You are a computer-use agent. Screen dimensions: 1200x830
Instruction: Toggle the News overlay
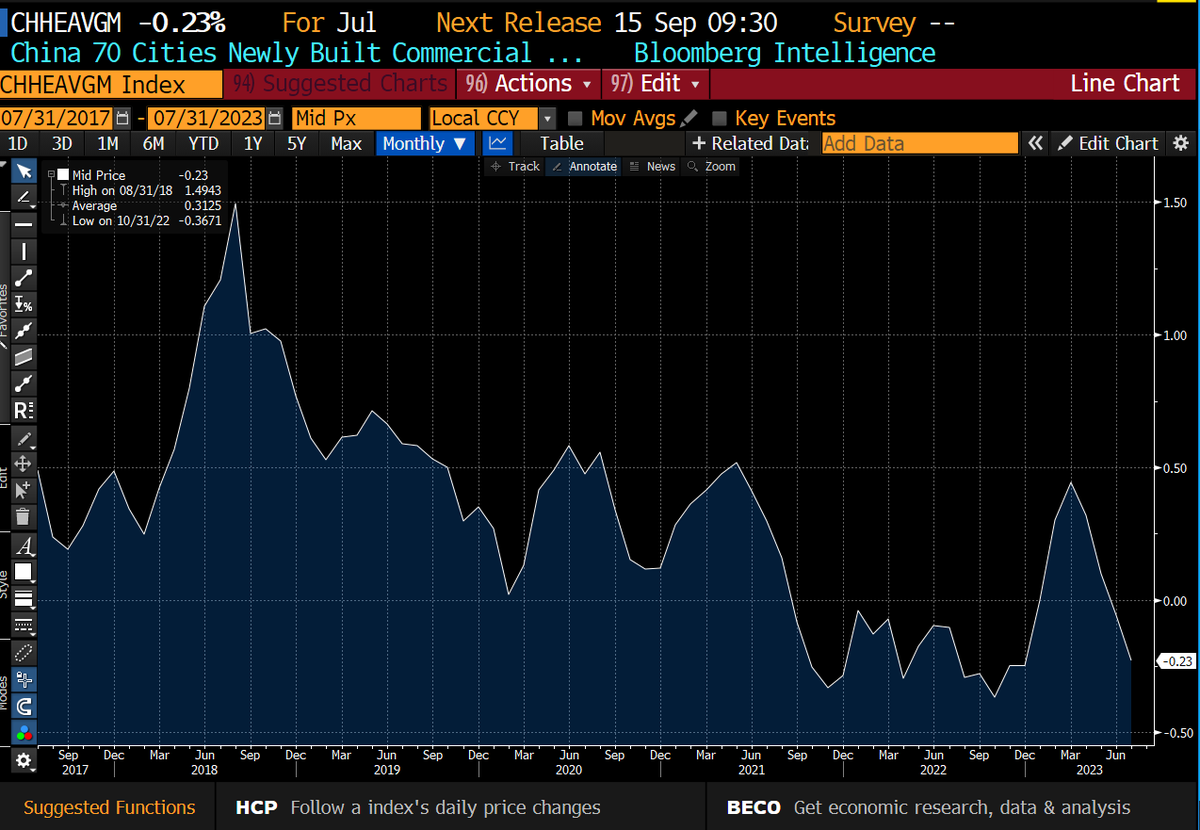point(653,166)
